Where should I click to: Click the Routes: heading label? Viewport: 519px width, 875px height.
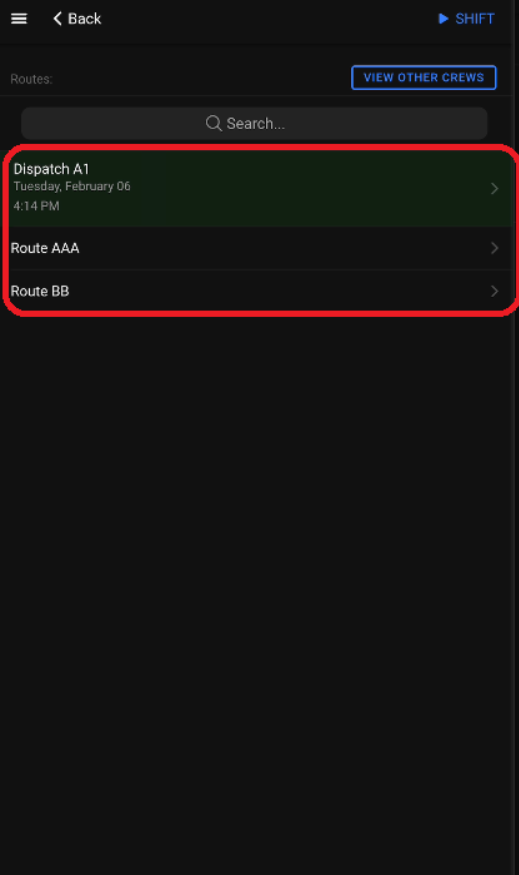coord(31,79)
